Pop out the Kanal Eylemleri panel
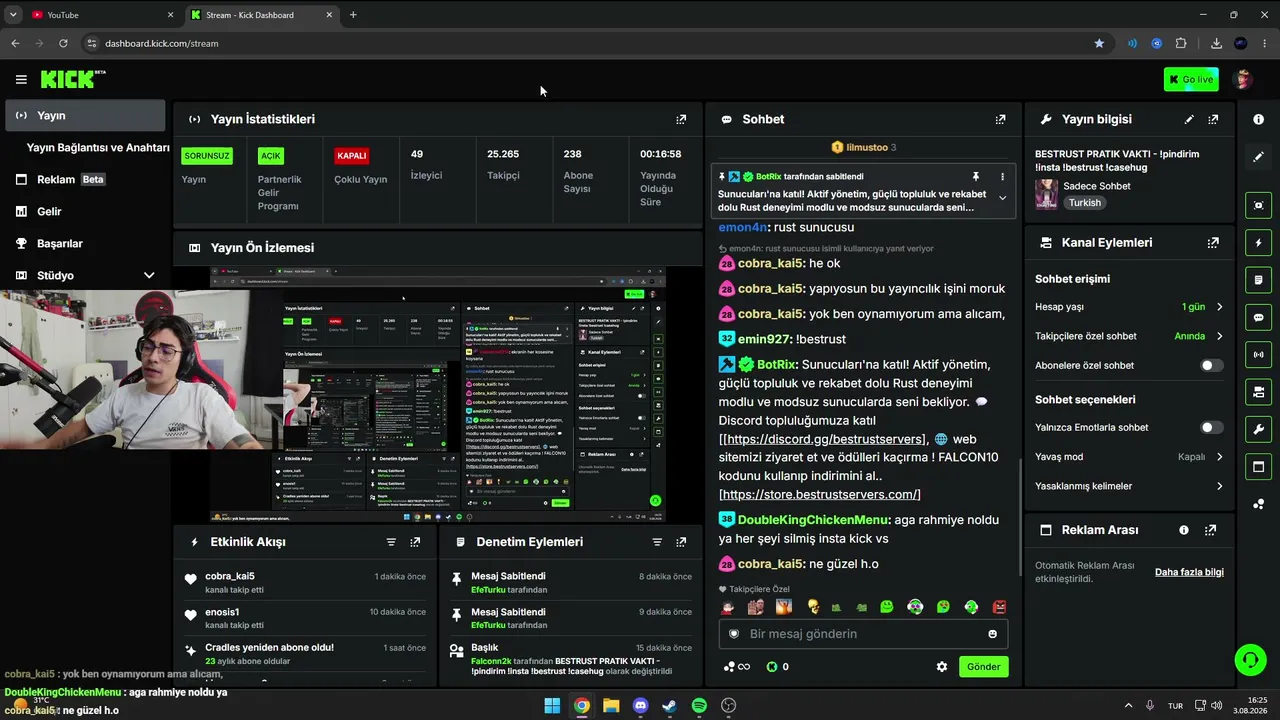The height and width of the screenshot is (720, 1280). [1213, 243]
